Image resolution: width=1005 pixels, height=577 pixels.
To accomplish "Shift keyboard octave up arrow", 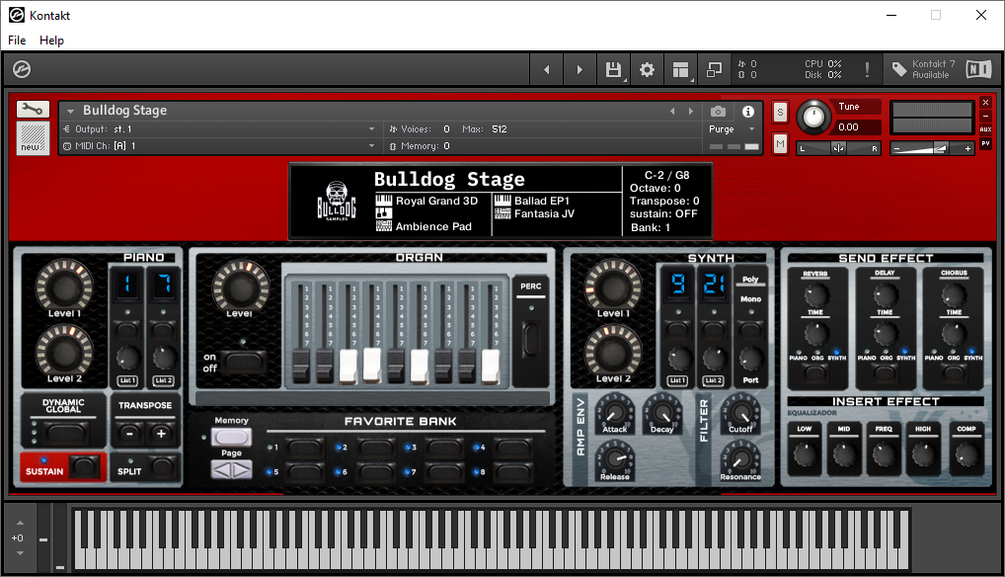I will tap(20, 523).
